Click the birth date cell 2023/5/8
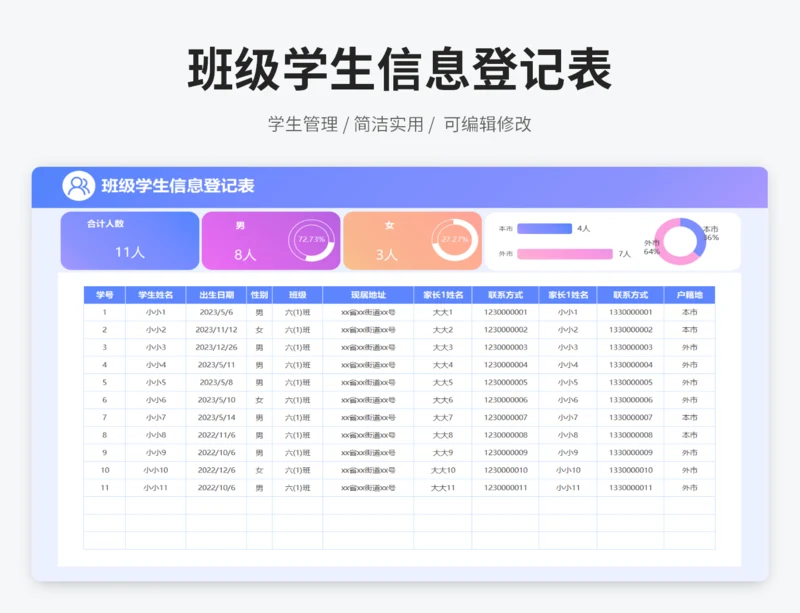Screen dimensions: 800x613 click(216, 382)
